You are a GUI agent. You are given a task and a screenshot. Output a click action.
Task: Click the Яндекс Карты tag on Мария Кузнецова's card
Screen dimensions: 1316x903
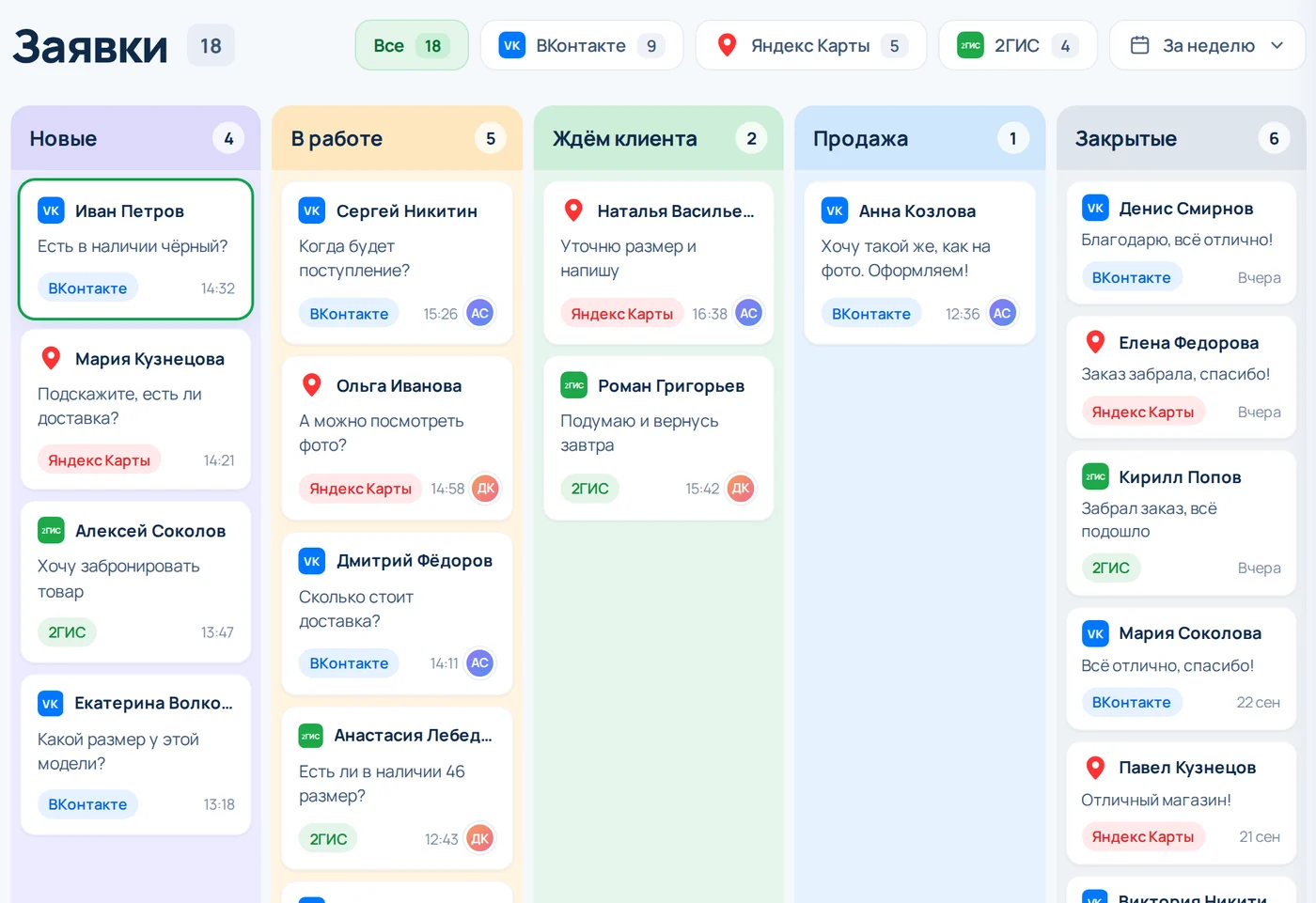[99, 459]
